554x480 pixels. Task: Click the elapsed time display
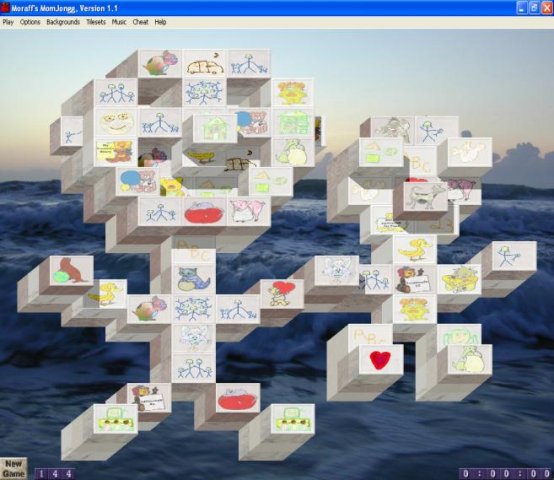tap(506, 474)
